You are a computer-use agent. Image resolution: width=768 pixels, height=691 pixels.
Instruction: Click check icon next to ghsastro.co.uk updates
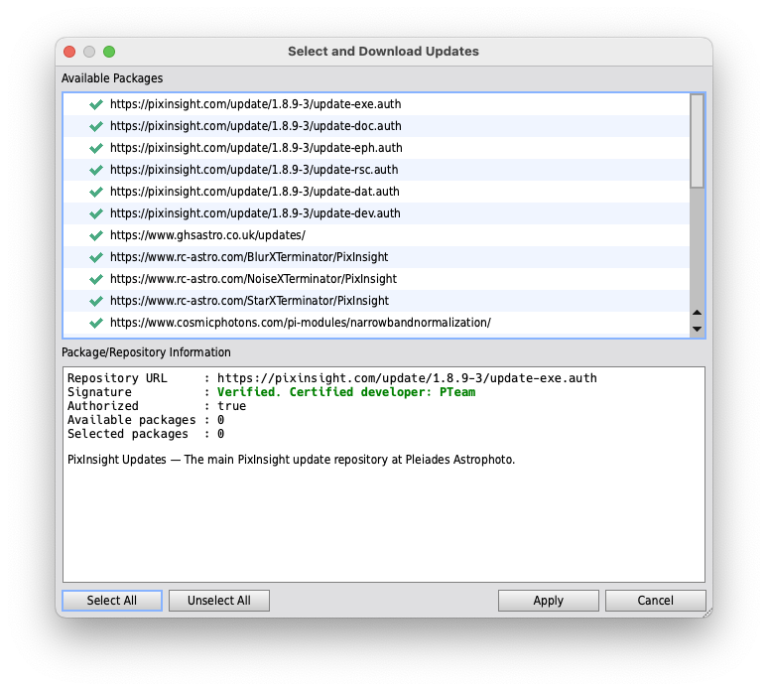point(96,235)
